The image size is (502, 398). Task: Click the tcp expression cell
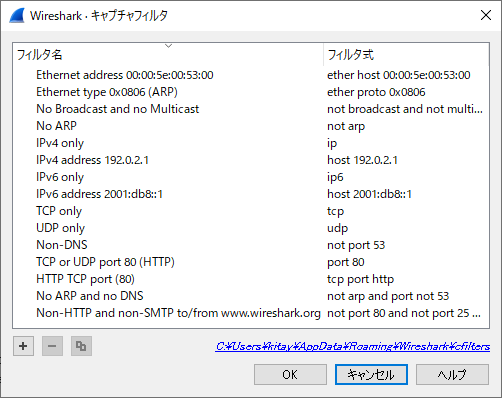[x=335, y=211]
